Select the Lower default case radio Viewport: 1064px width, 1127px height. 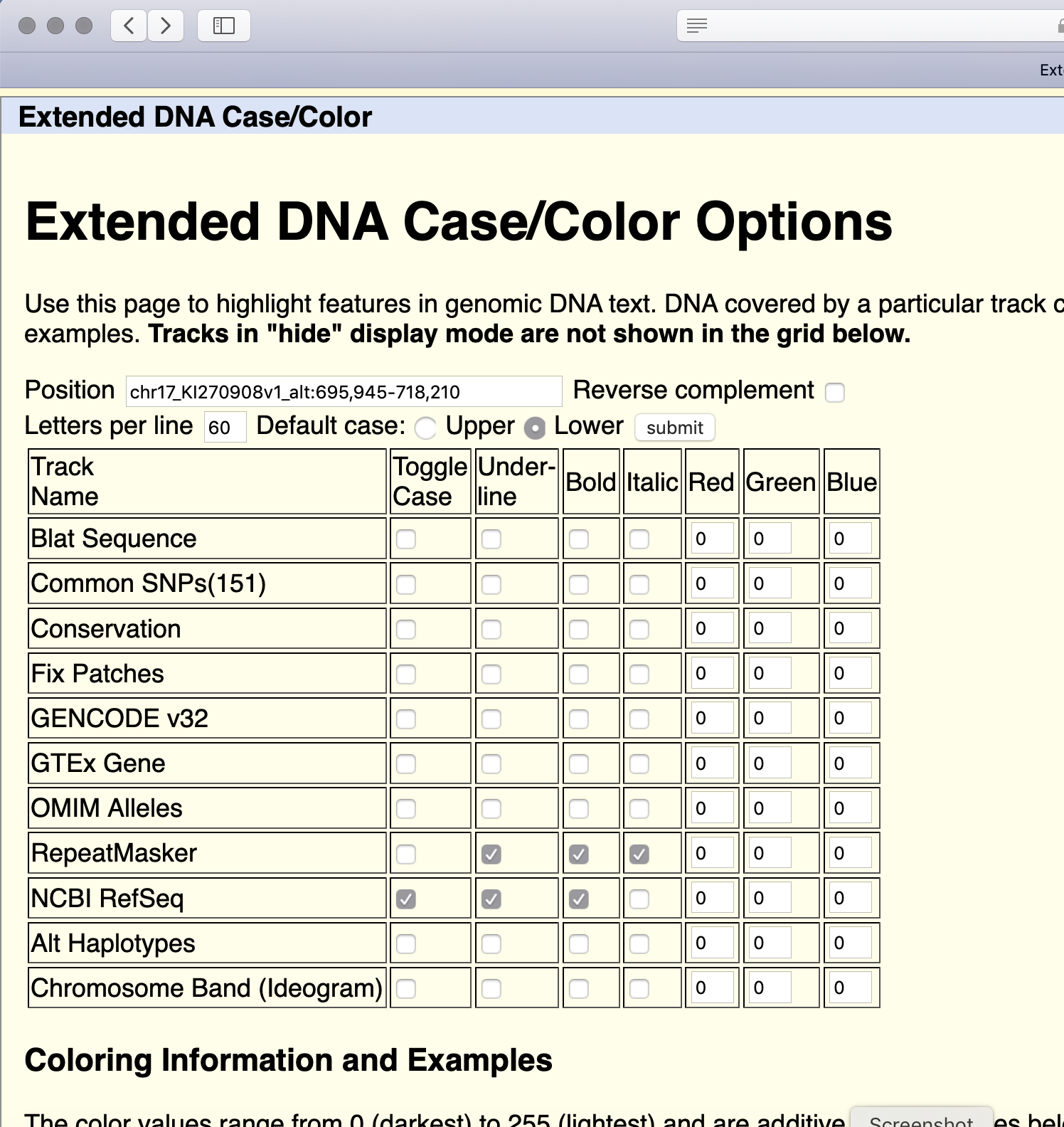pyautogui.click(x=534, y=428)
